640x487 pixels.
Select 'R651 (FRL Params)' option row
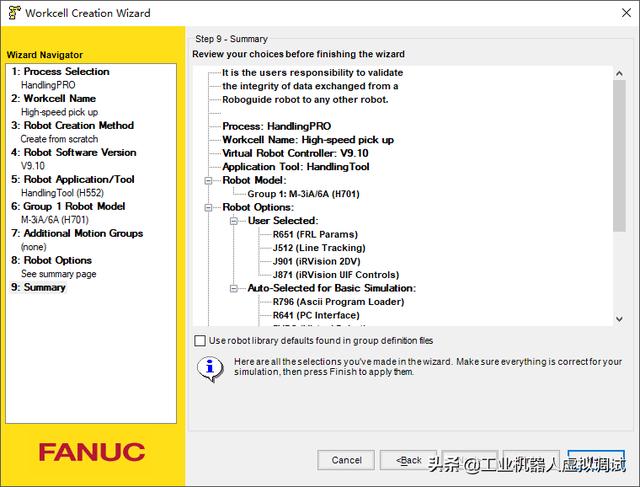315,234
